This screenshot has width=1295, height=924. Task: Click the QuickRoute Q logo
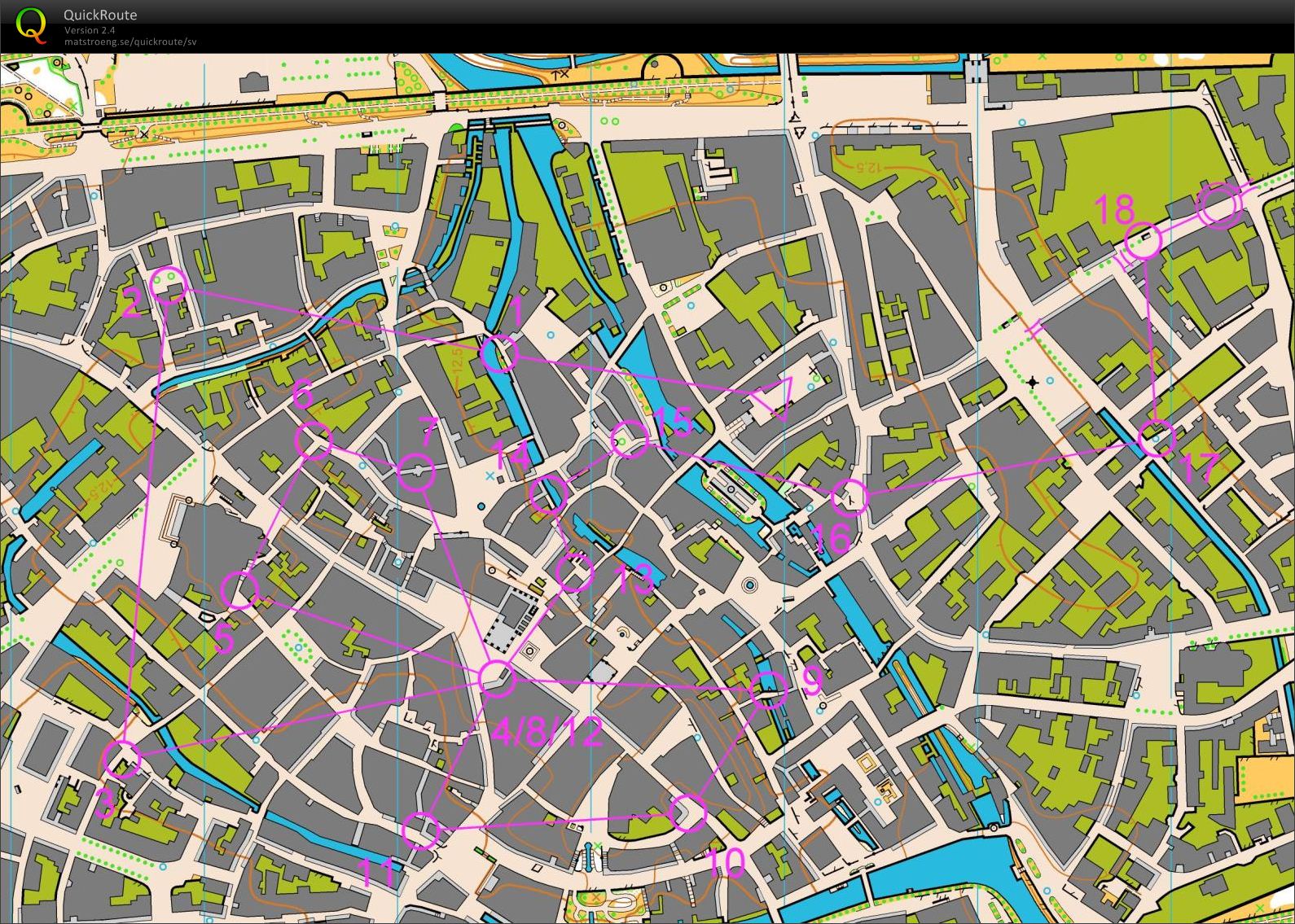(x=31, y=24)
